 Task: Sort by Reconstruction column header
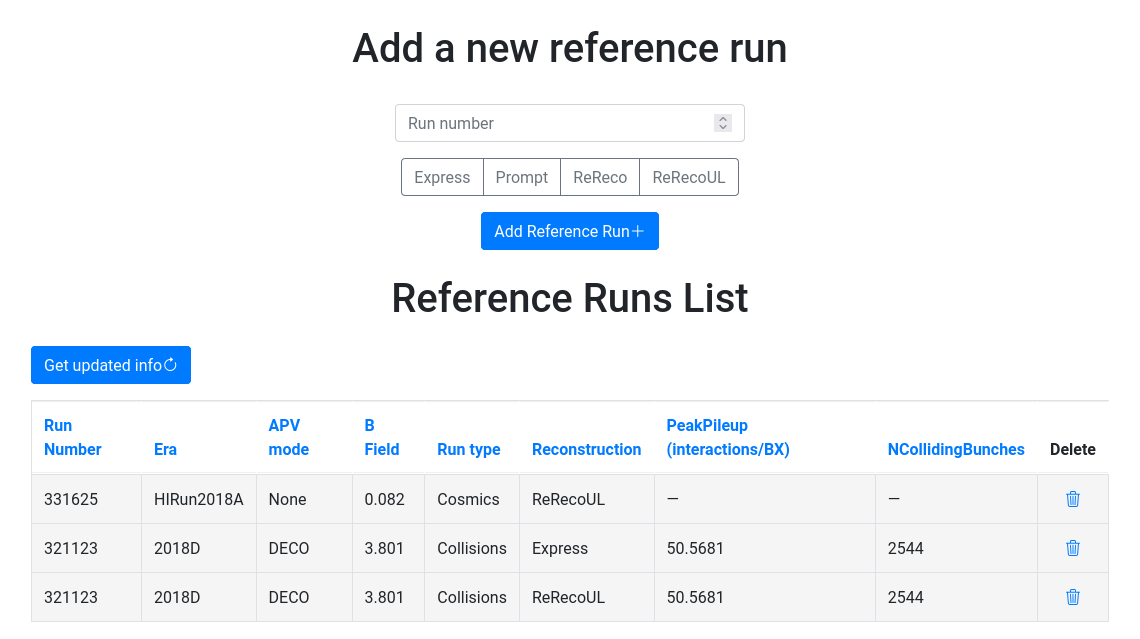[587, 449]
